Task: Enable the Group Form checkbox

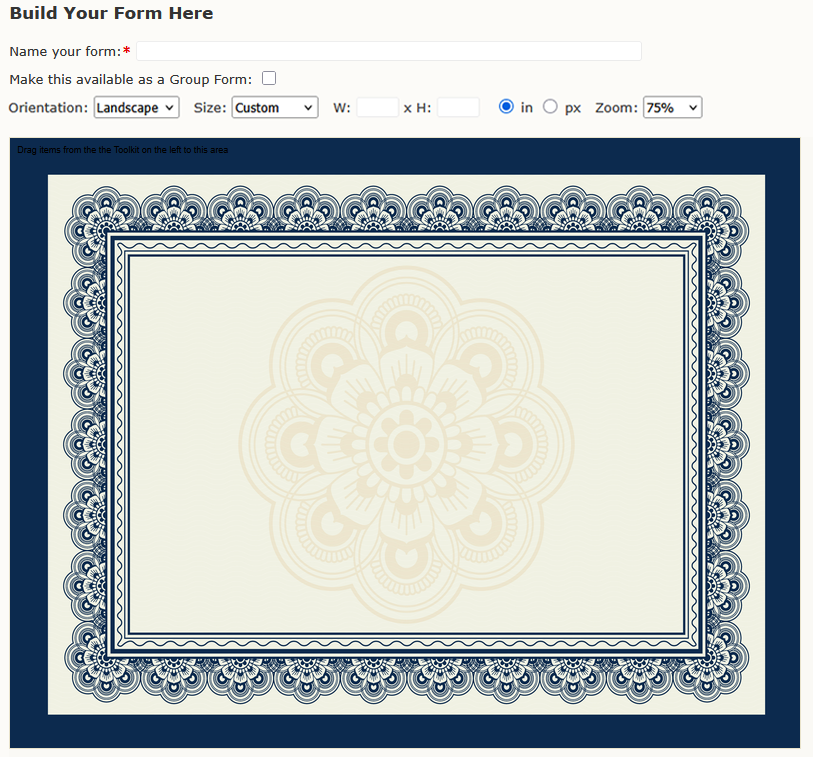Action: coord(269,78)
